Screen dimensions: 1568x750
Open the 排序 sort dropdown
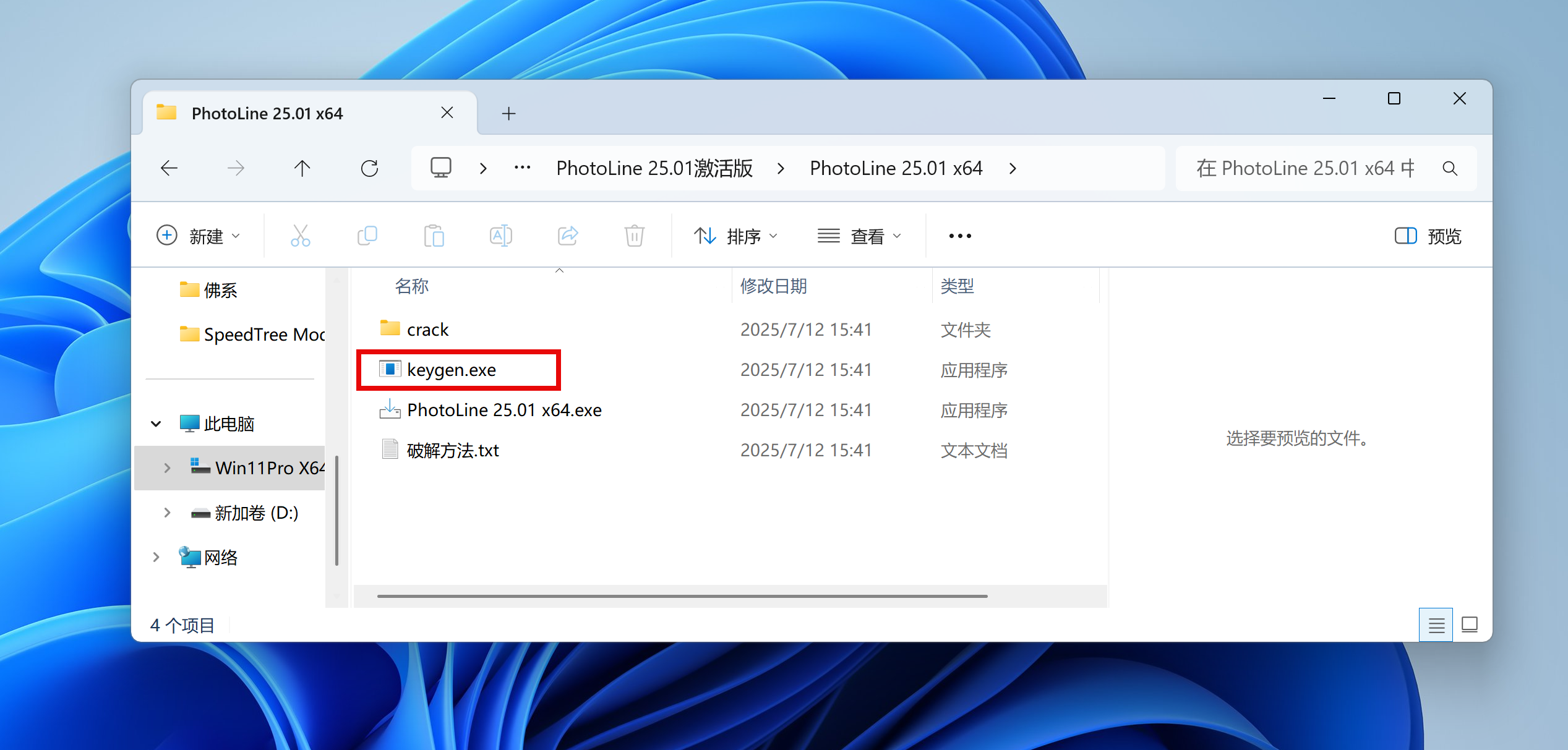click(735, 236)
